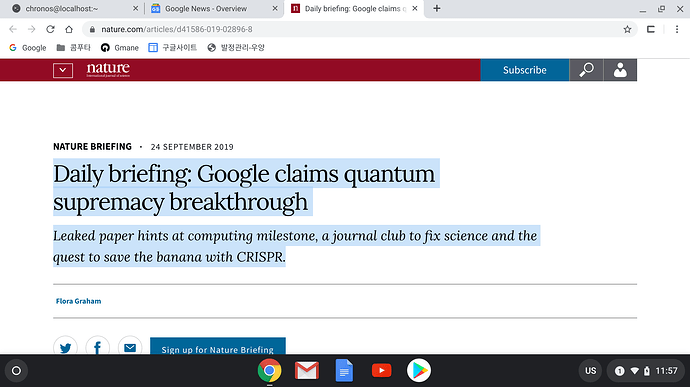690x387 pixels.
Task: Click the nature logo
Action: [108, 70]
